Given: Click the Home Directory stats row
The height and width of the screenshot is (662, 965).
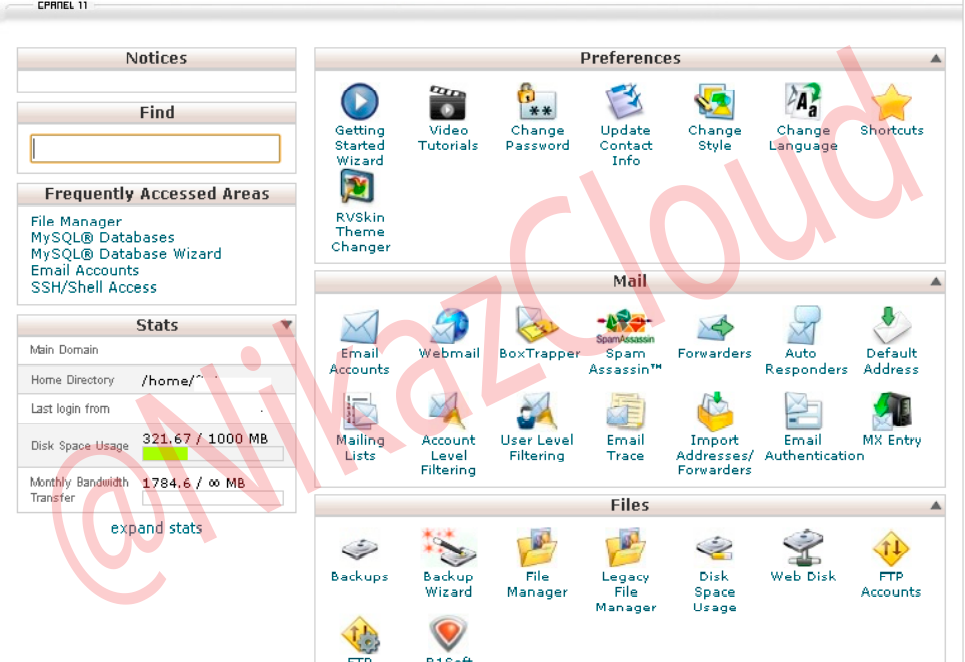Looking at the screenshot, I should coord(156,380).
